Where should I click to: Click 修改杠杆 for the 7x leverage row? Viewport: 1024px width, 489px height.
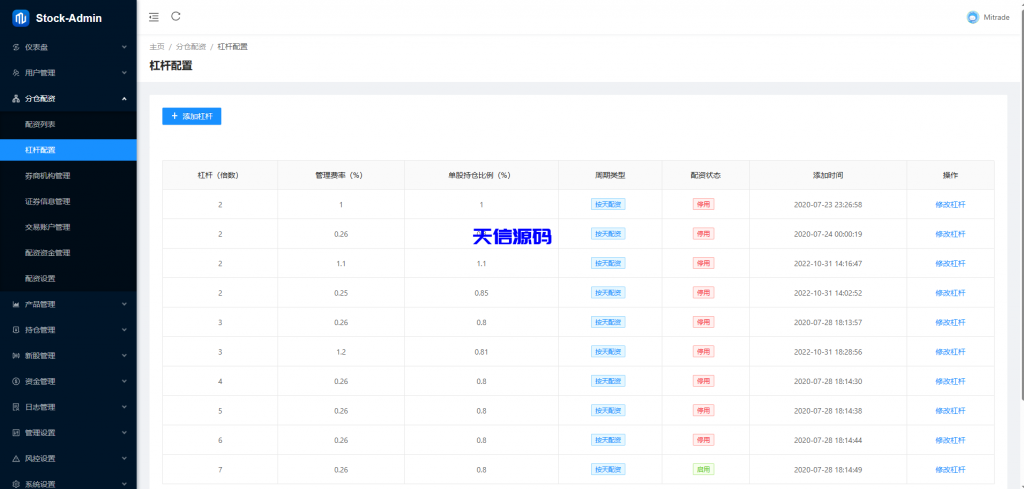pos(950,469)
